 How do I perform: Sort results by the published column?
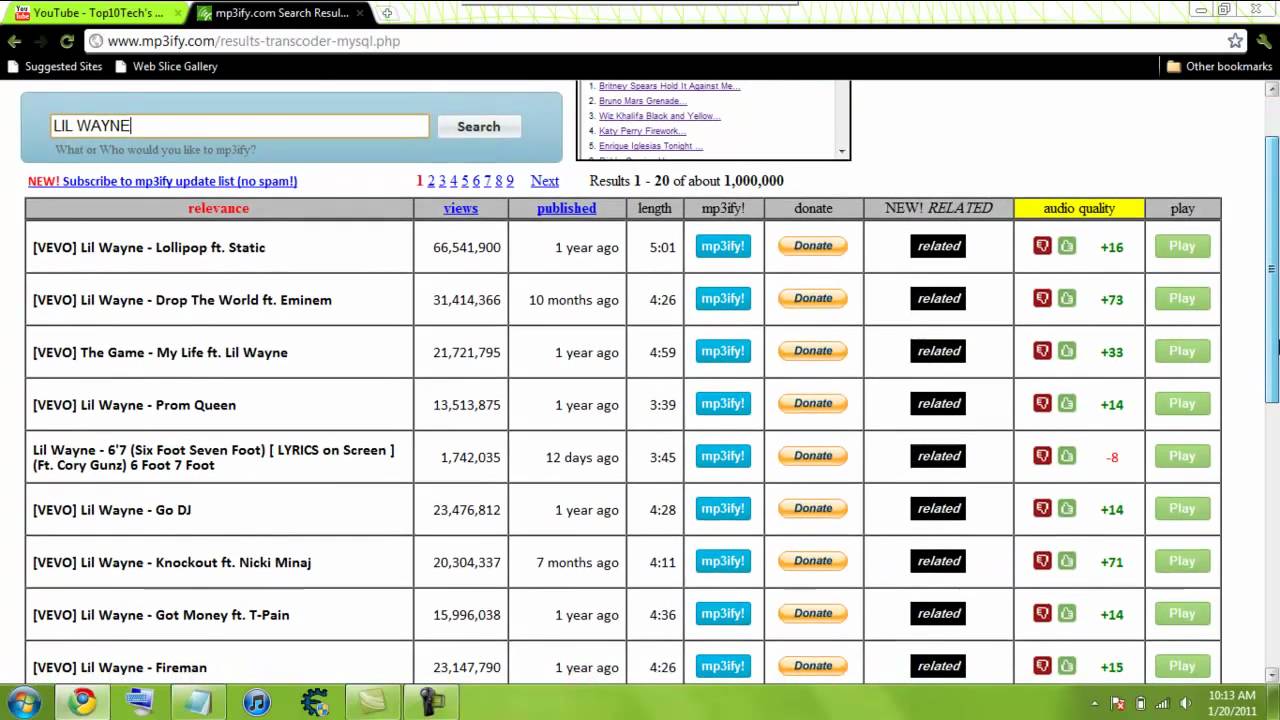click(566, 208)
